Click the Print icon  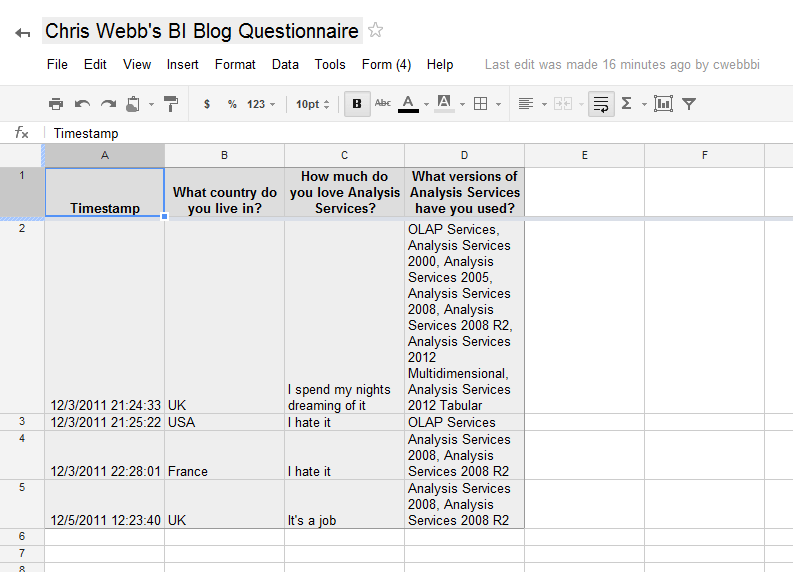point(56,104)
